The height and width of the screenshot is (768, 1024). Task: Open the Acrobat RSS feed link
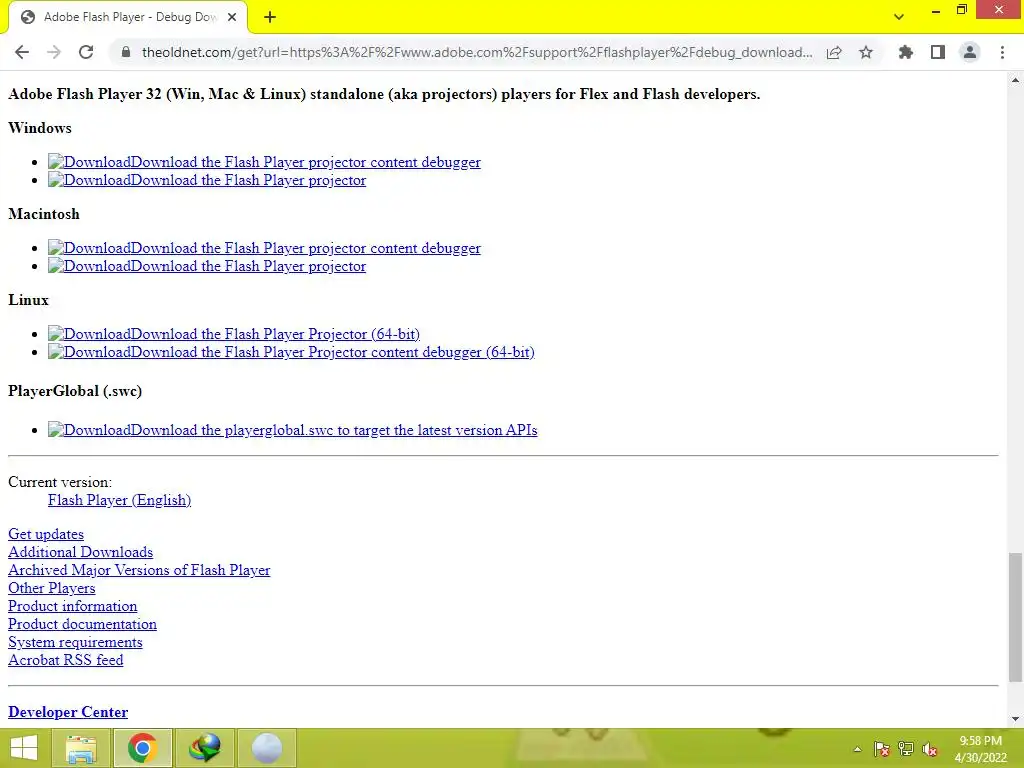[x=65, y=660]
